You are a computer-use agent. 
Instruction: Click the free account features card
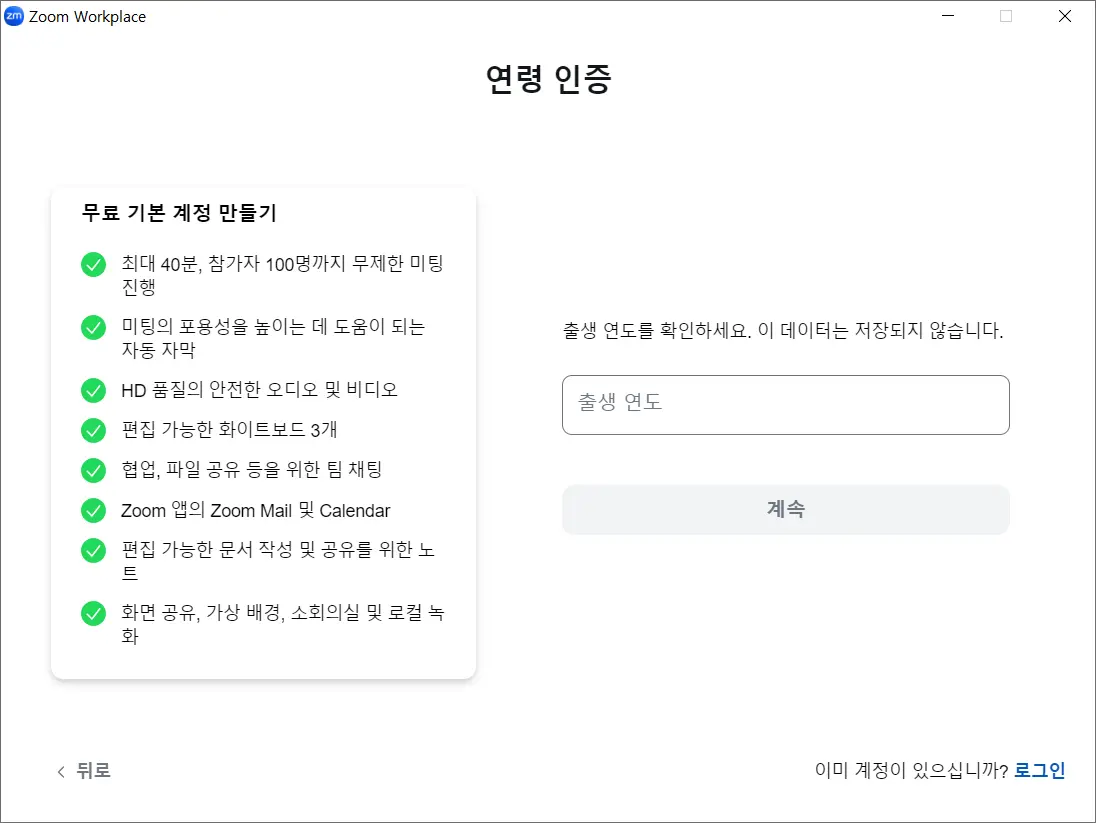point(263,430)
